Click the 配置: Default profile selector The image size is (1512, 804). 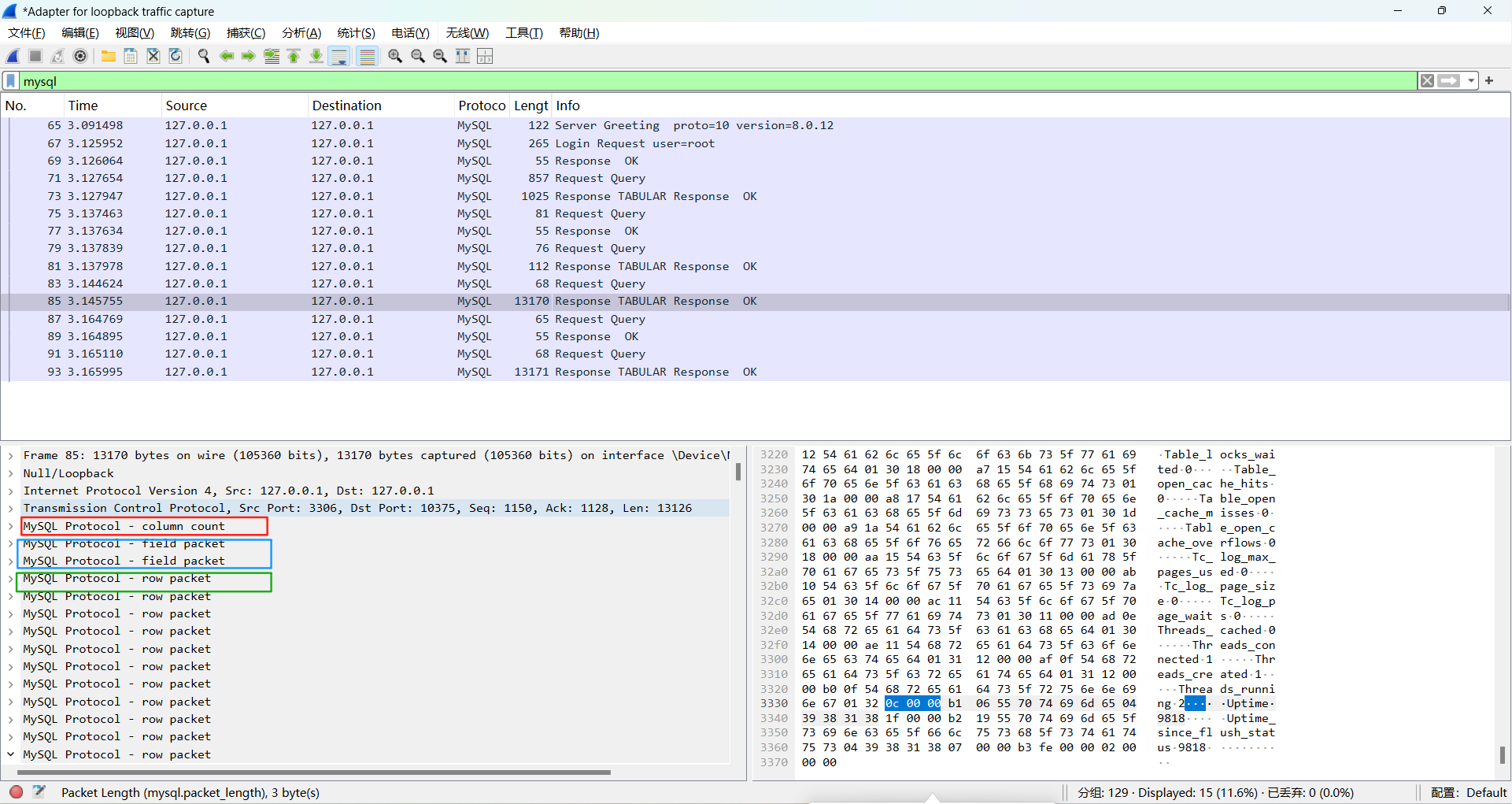tap(1468, 792)
